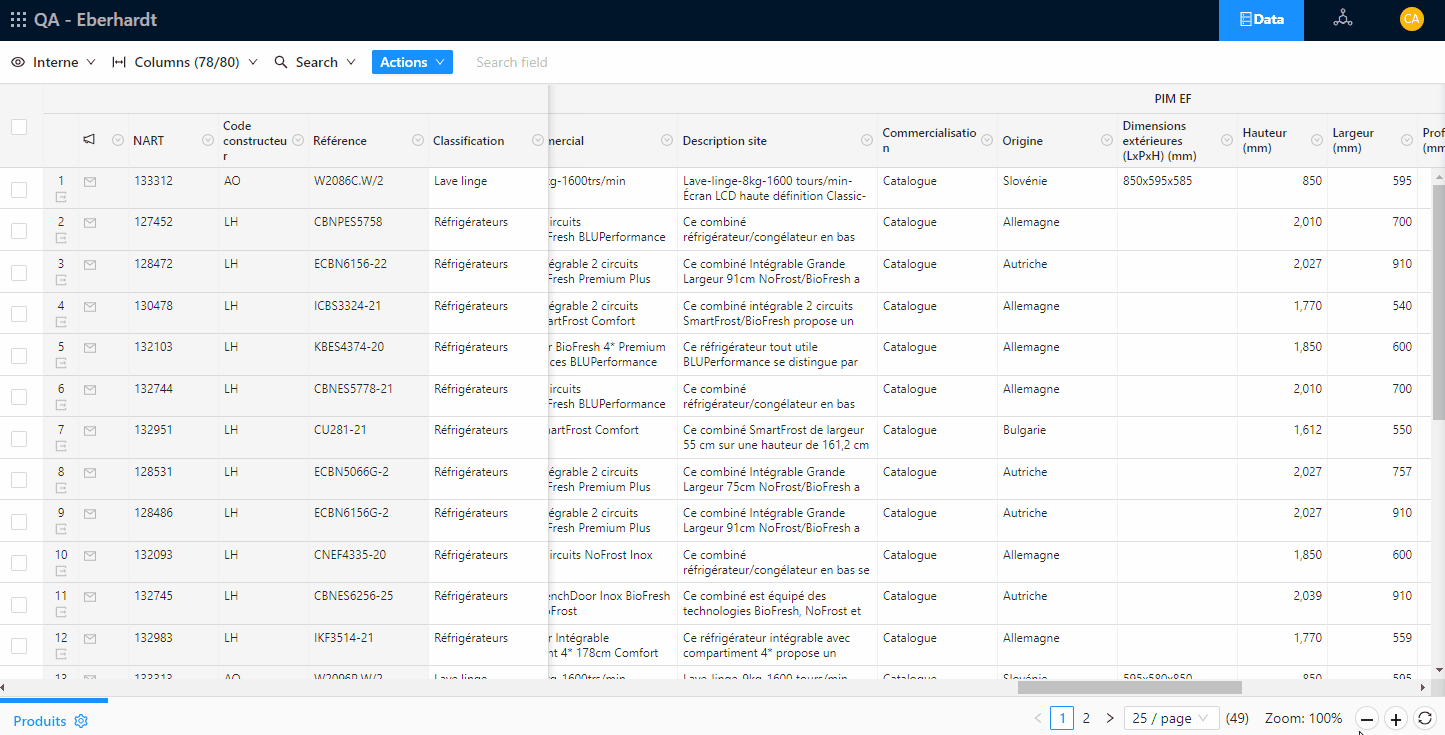Click the envelope icon in row 1

click(90, 182)
